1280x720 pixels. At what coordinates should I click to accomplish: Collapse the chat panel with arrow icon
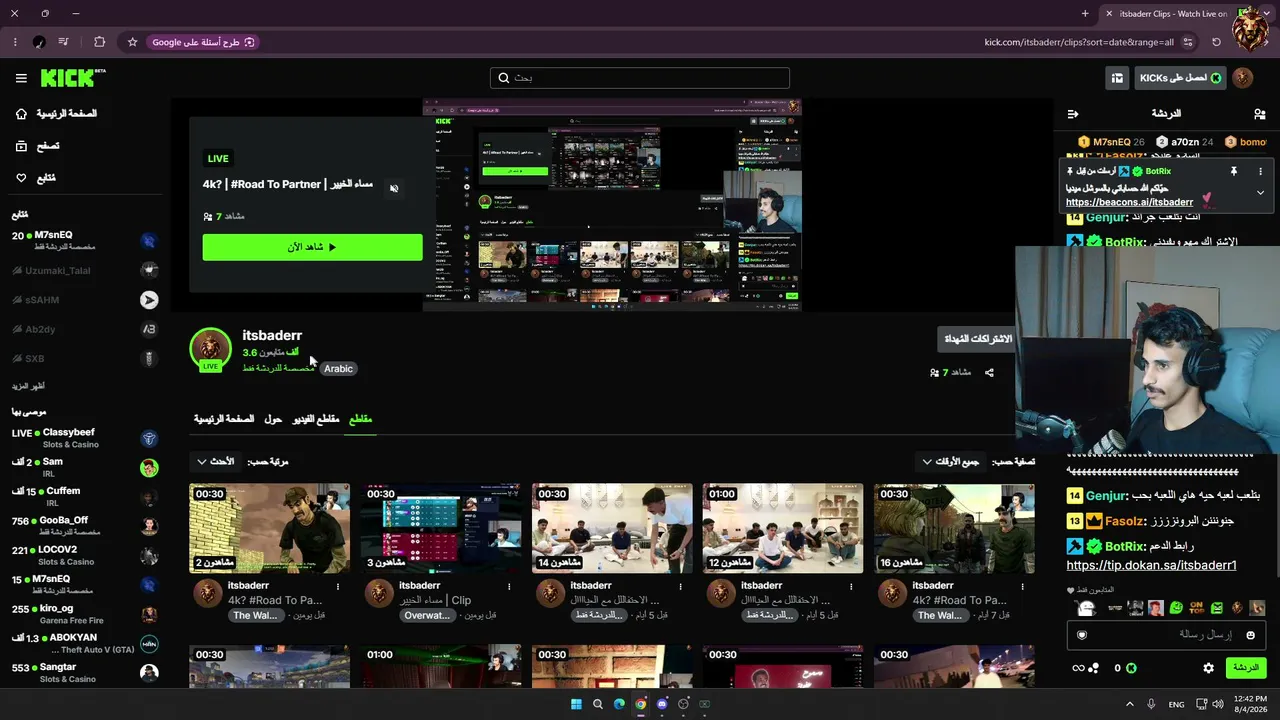(x=1073, y=114)
